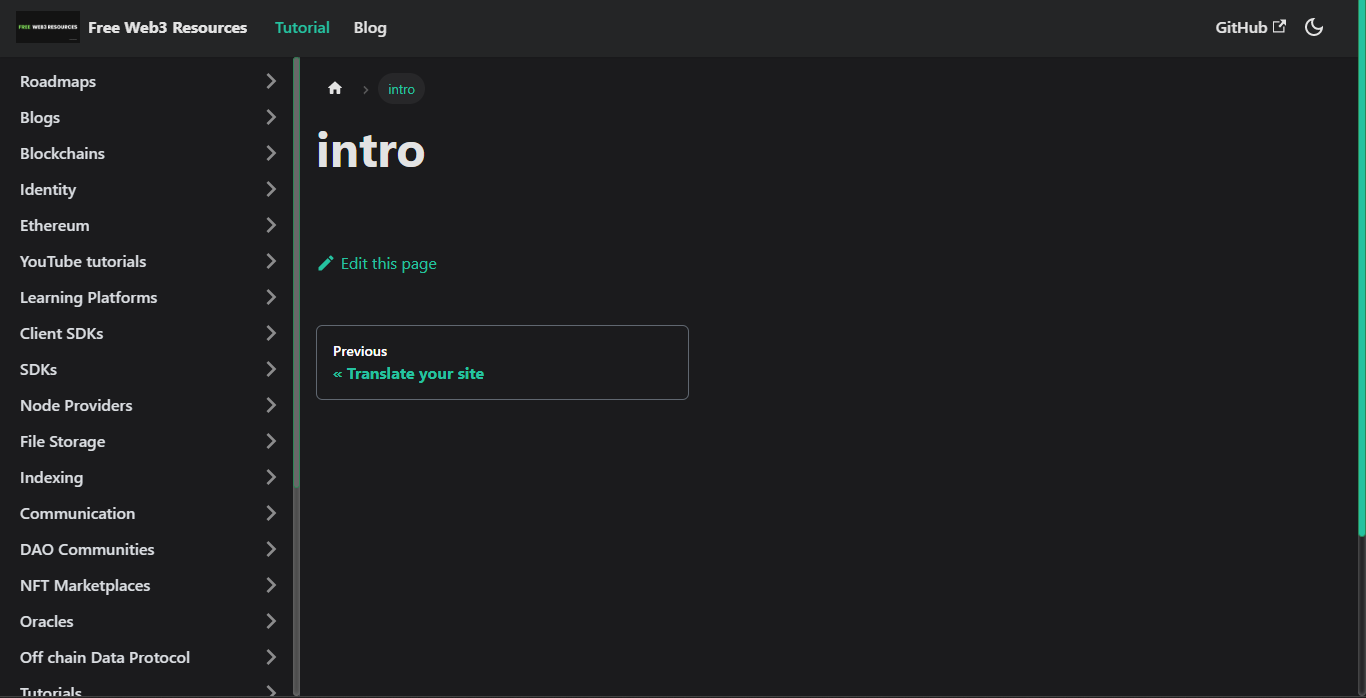Open the GitHub external link
The height and width of the screenshot is (698, 1366).
click(x=1250, y=28)
